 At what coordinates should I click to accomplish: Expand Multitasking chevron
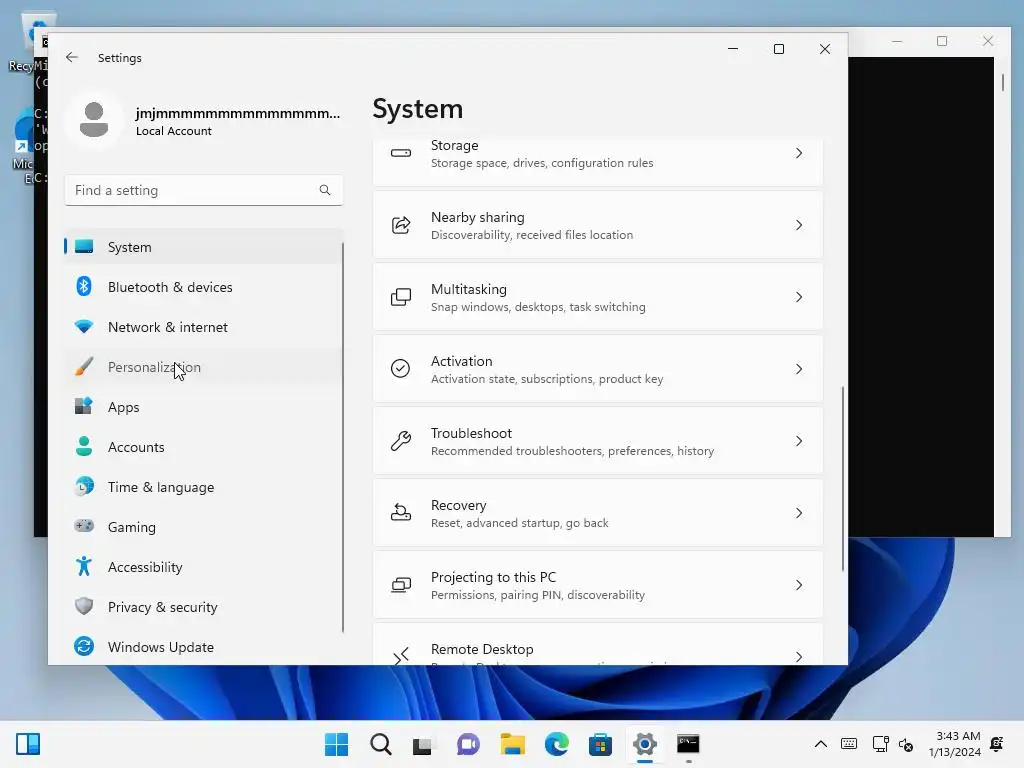pos(799,297)
